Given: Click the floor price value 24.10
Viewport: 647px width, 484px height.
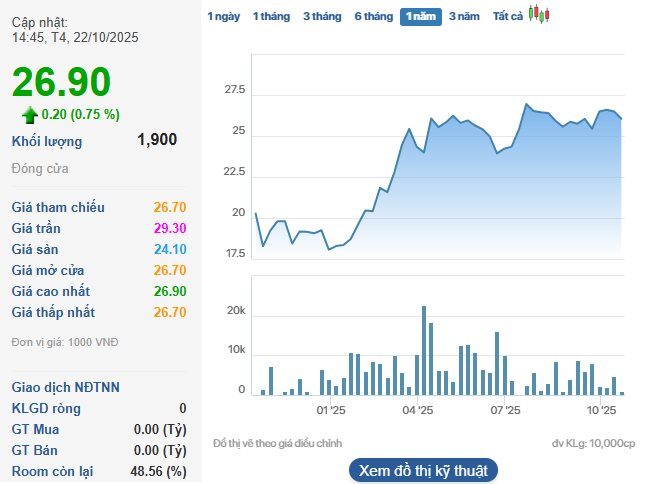Looking at the screenshot, I should coord(169,249).
